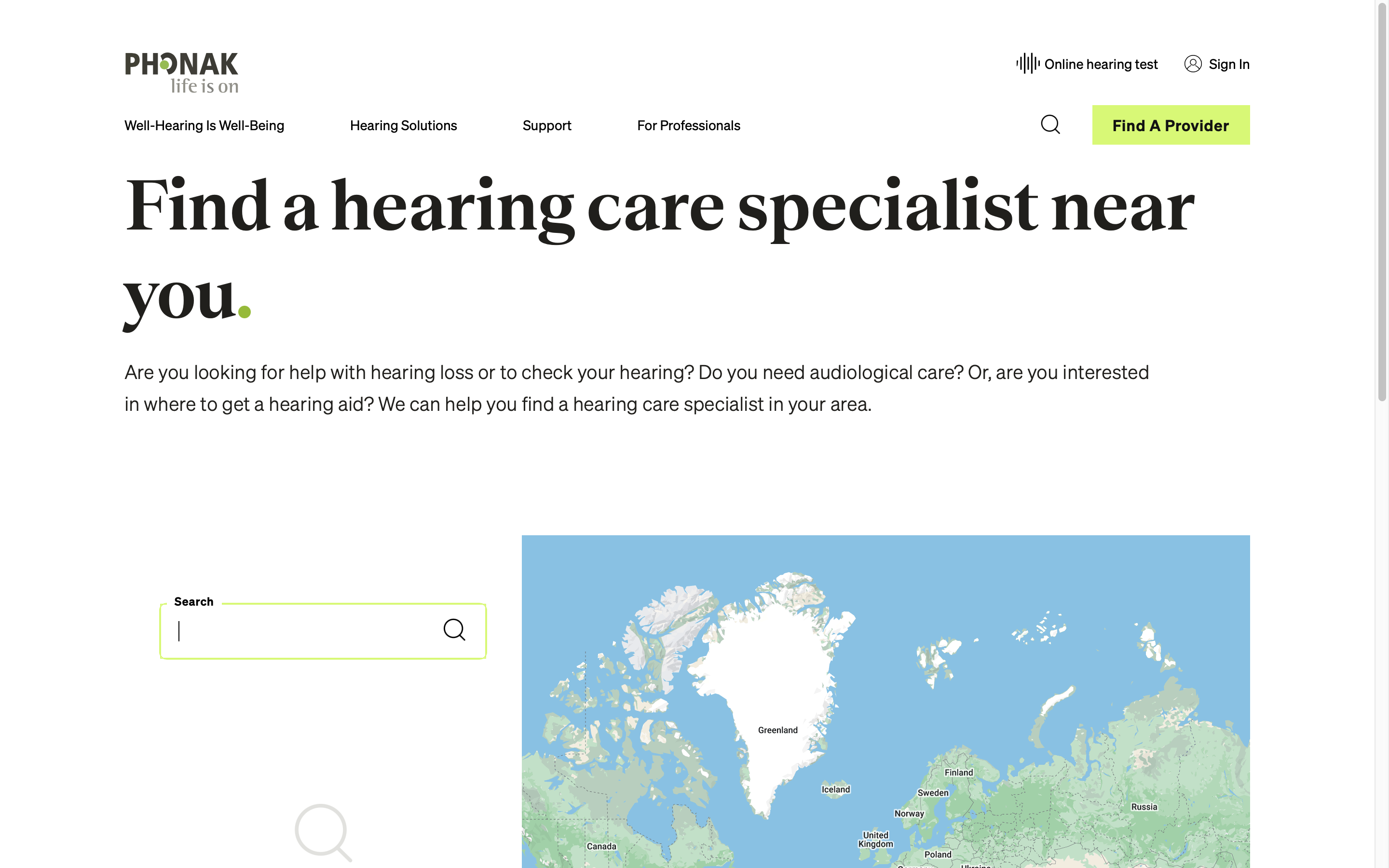
Task: Expand the Well-Hearing Is Well-Being section
Action: [x=205, y=124]
